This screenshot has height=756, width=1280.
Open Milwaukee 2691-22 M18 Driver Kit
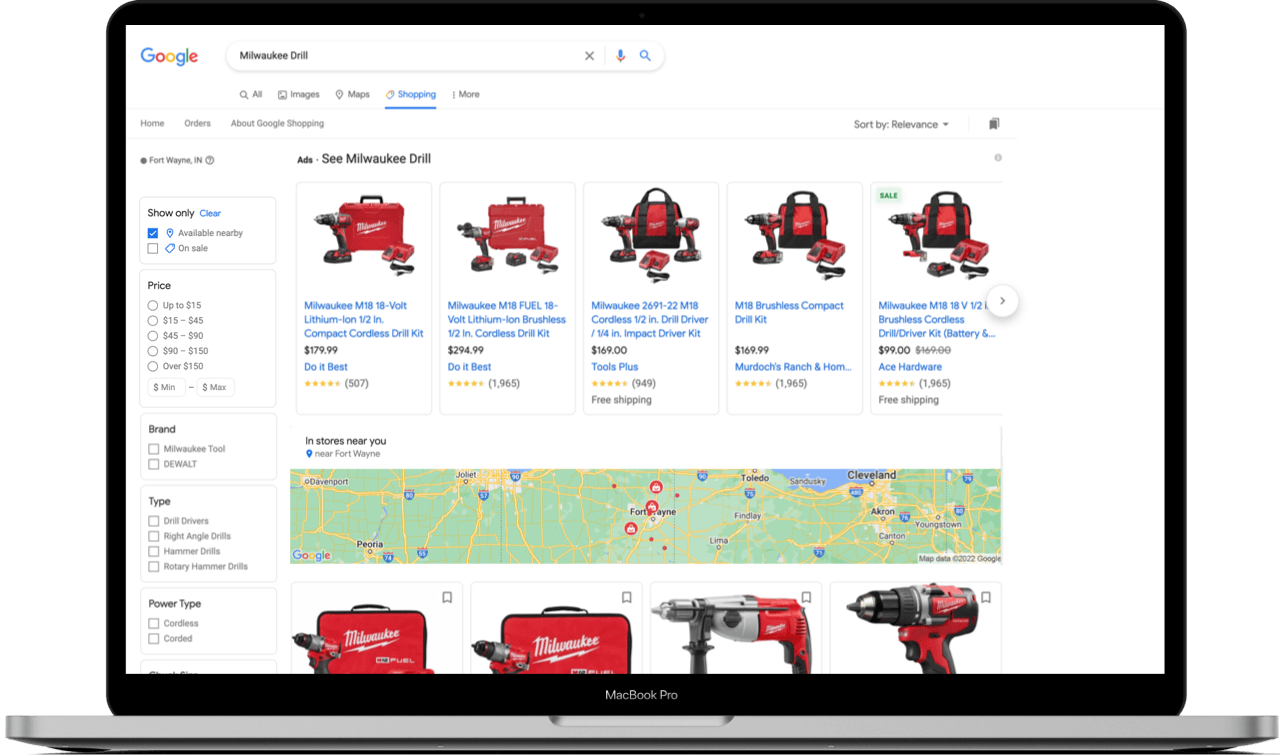pyautogui.click(x=650, y=320)
